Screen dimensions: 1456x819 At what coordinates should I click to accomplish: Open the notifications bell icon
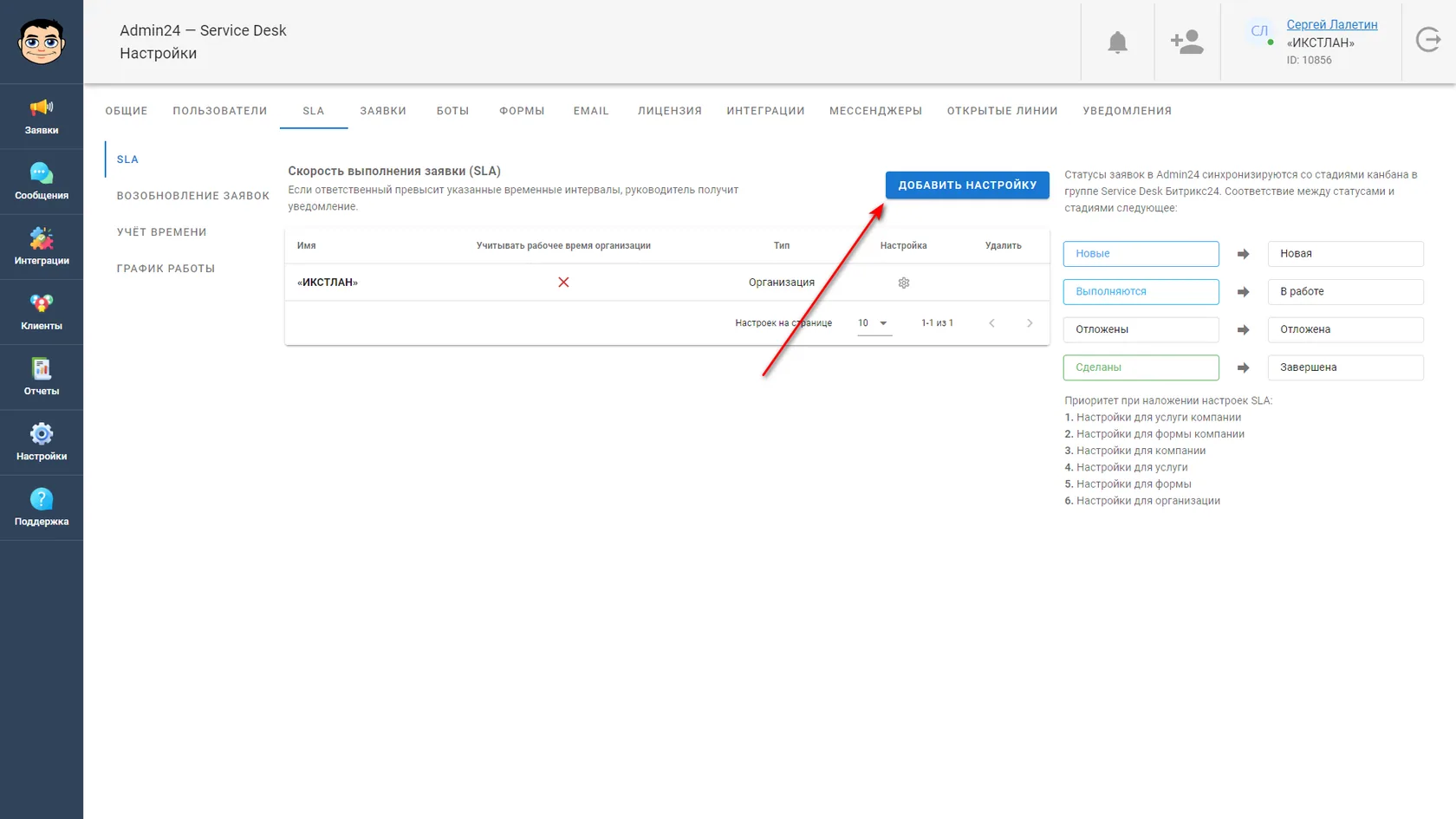coord(1118,42)
